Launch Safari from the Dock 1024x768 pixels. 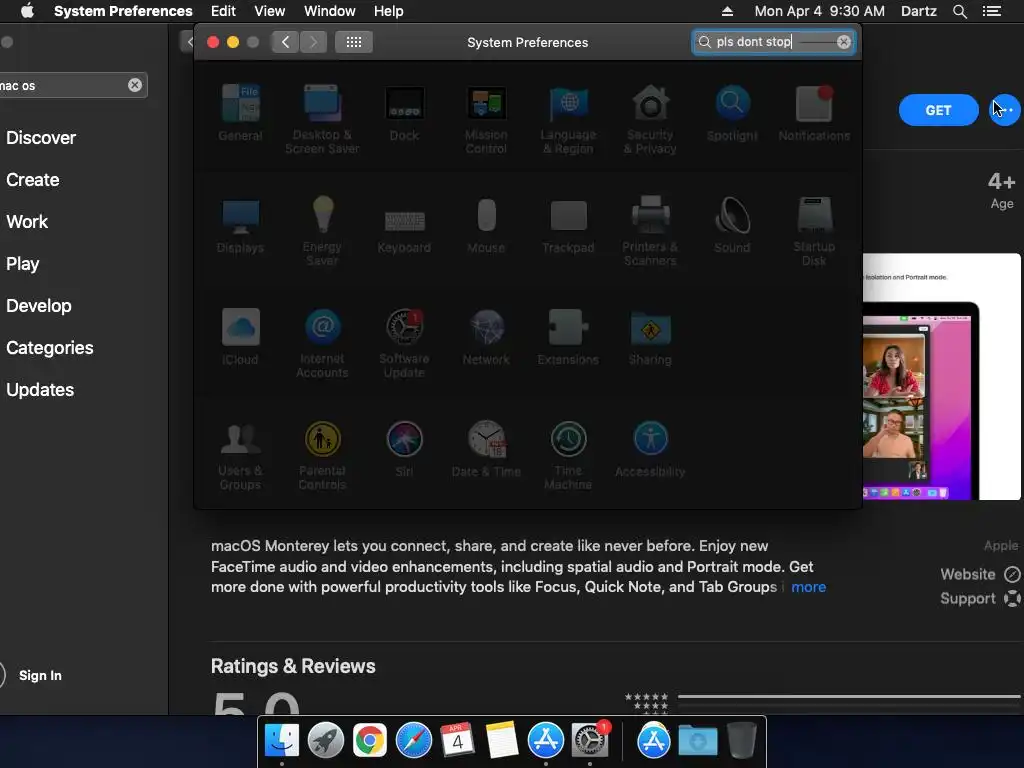pyautogui.click(x=413, y=740)
